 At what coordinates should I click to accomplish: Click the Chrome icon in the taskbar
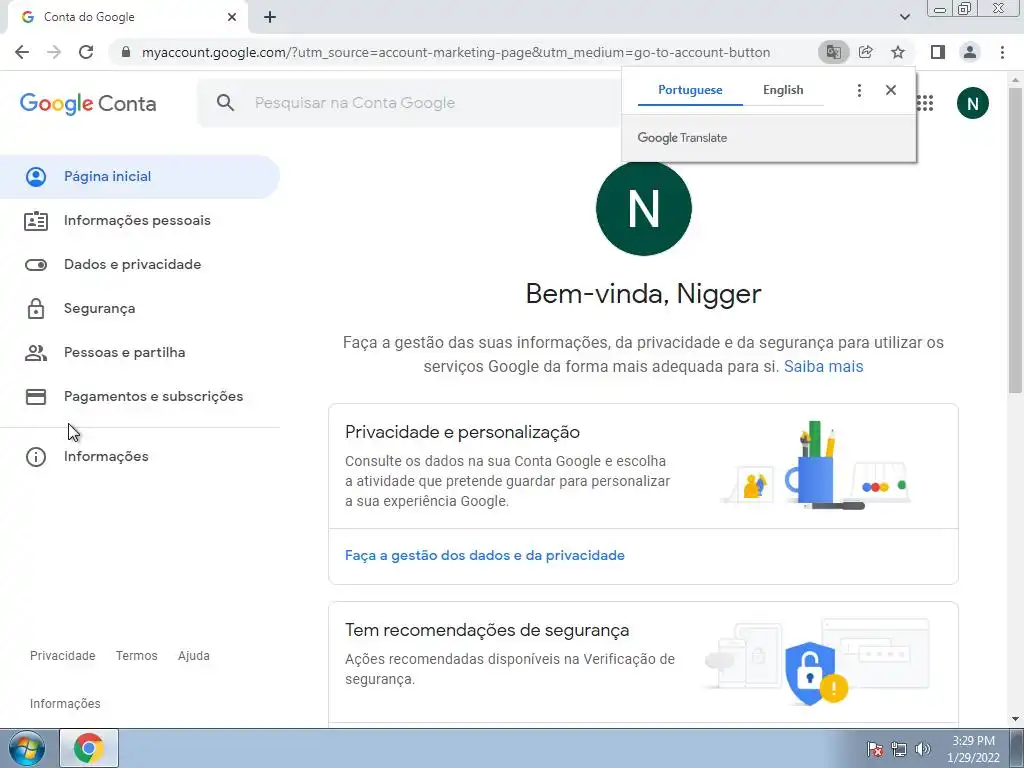click(89, 748)
